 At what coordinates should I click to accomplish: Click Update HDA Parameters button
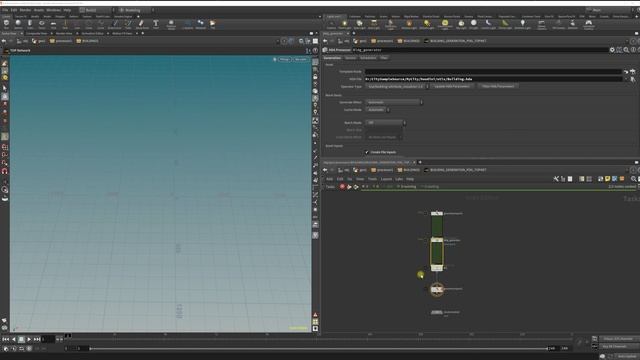tap(452, 87)
